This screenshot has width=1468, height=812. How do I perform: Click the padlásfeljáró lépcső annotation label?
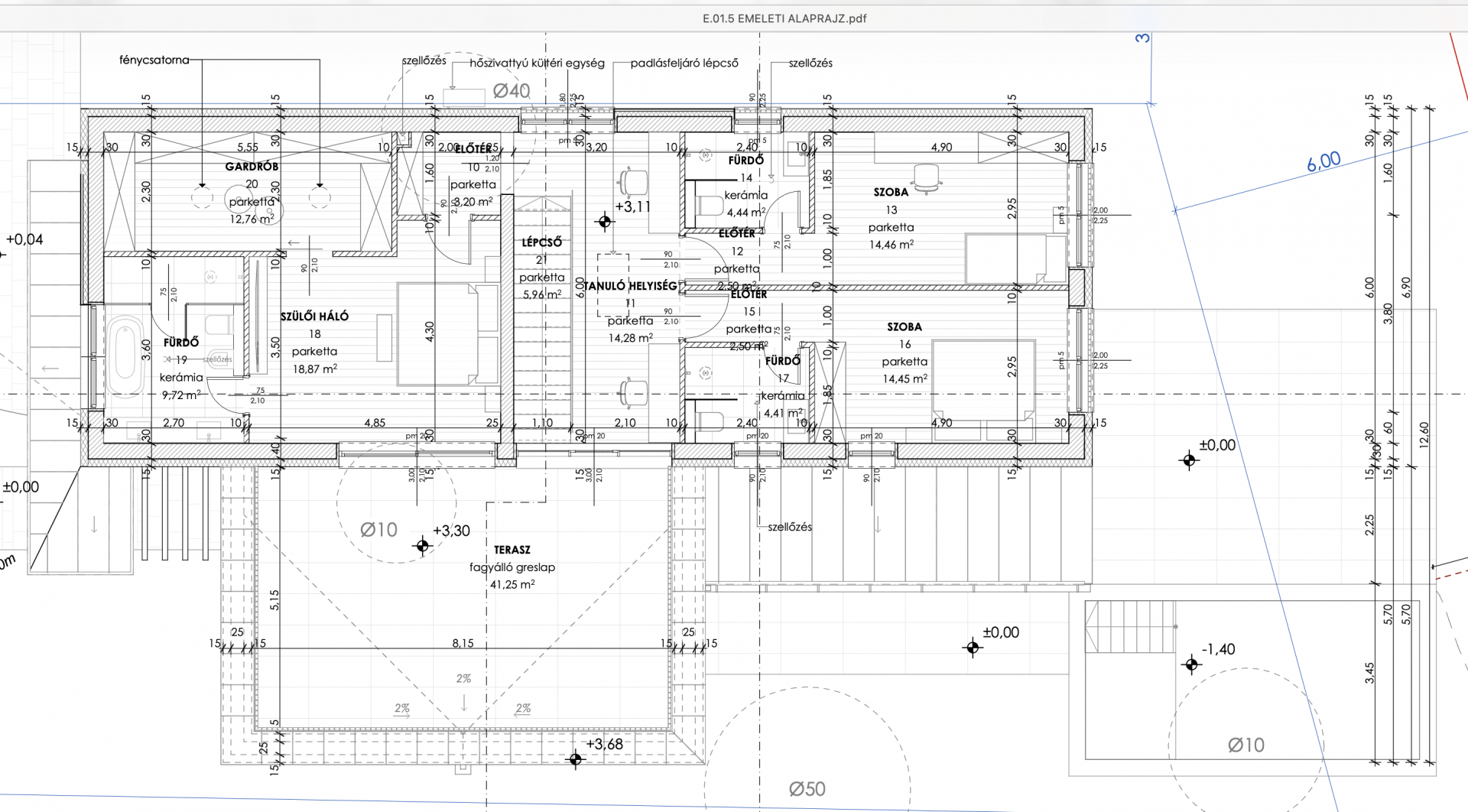click(684, 63)
